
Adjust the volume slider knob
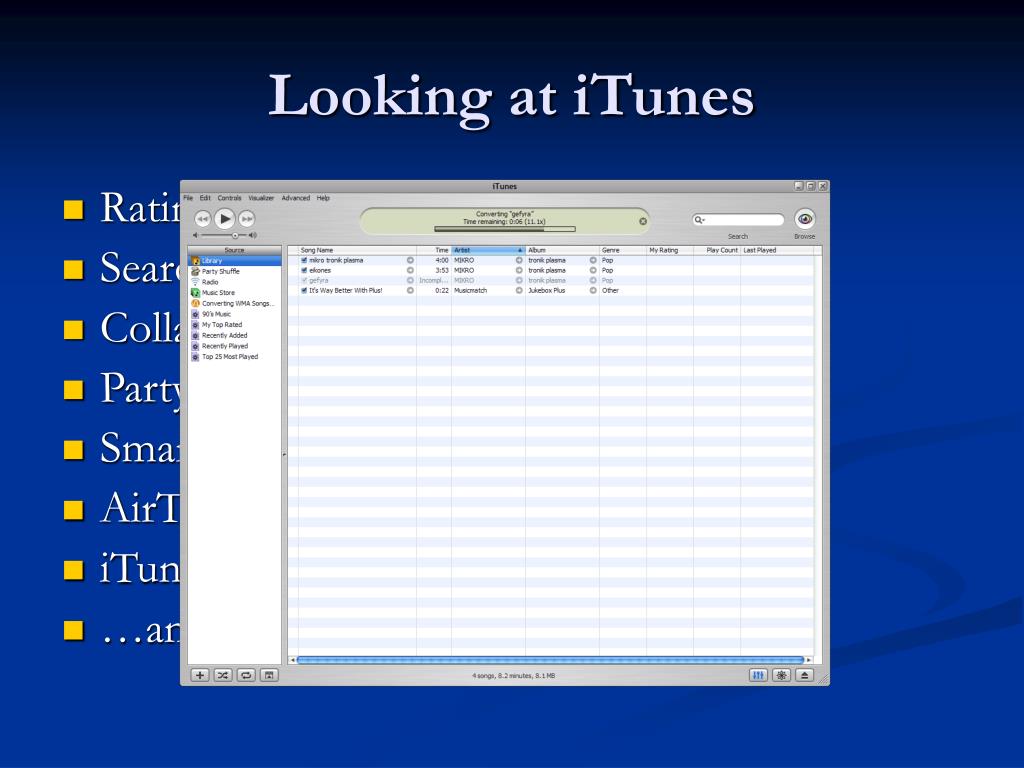[235, 235]
